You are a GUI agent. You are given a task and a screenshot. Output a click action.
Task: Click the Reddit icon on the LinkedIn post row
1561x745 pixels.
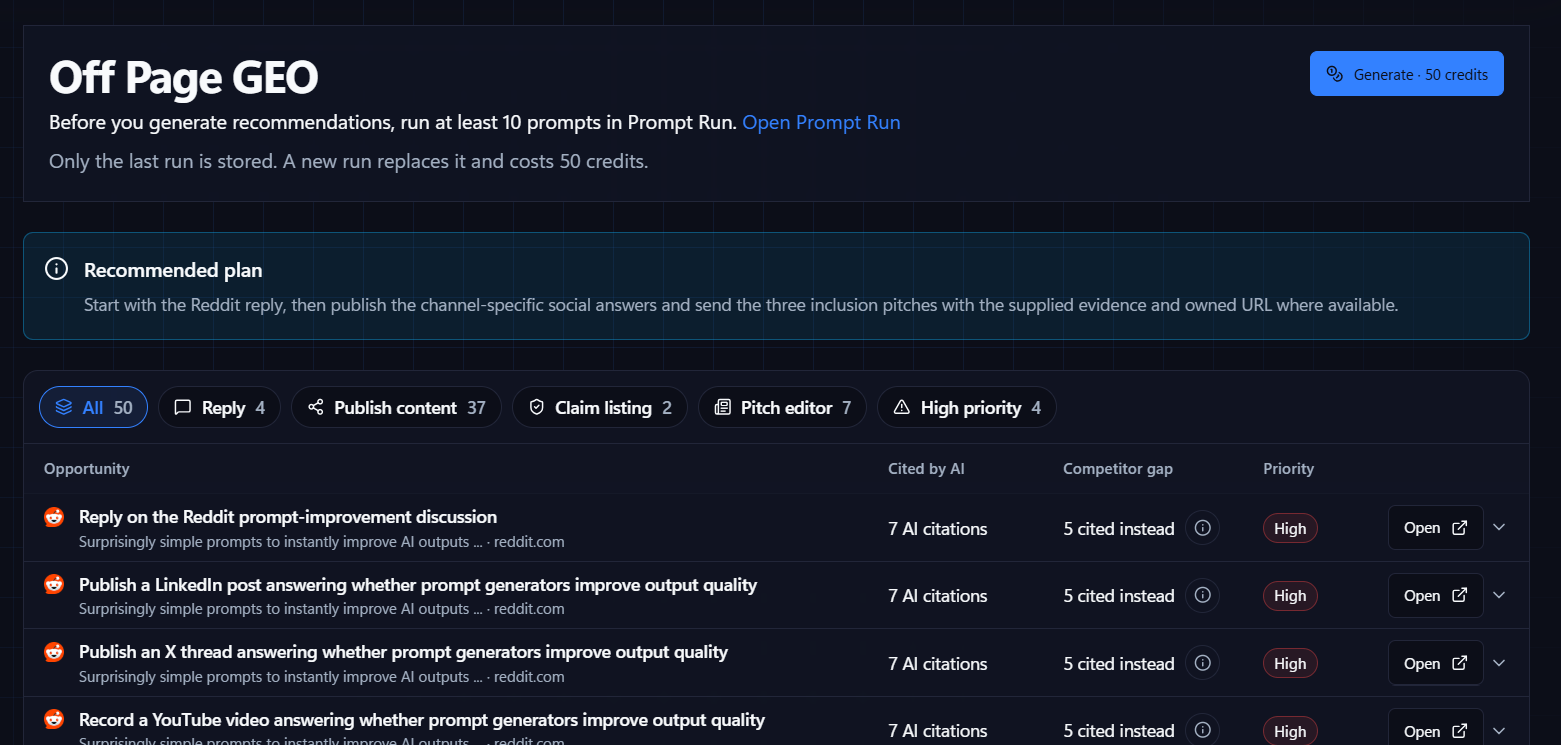54,584
